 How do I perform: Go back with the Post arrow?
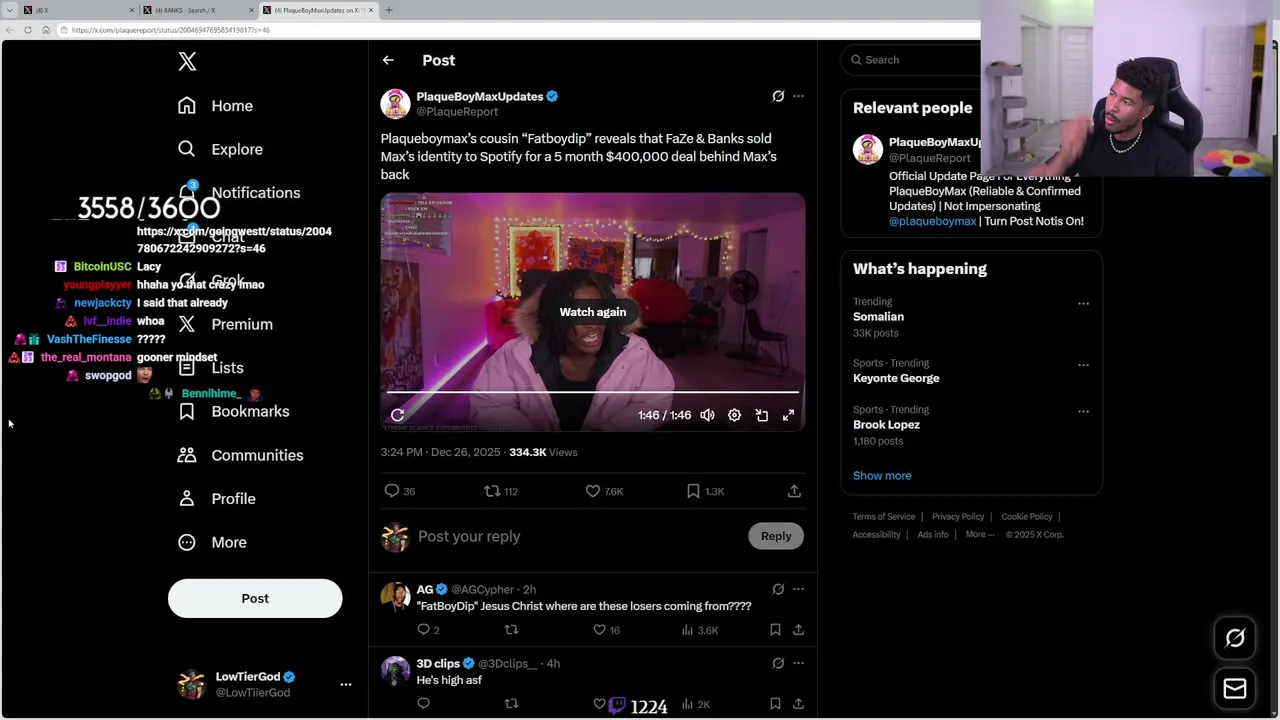pos(388,60)
